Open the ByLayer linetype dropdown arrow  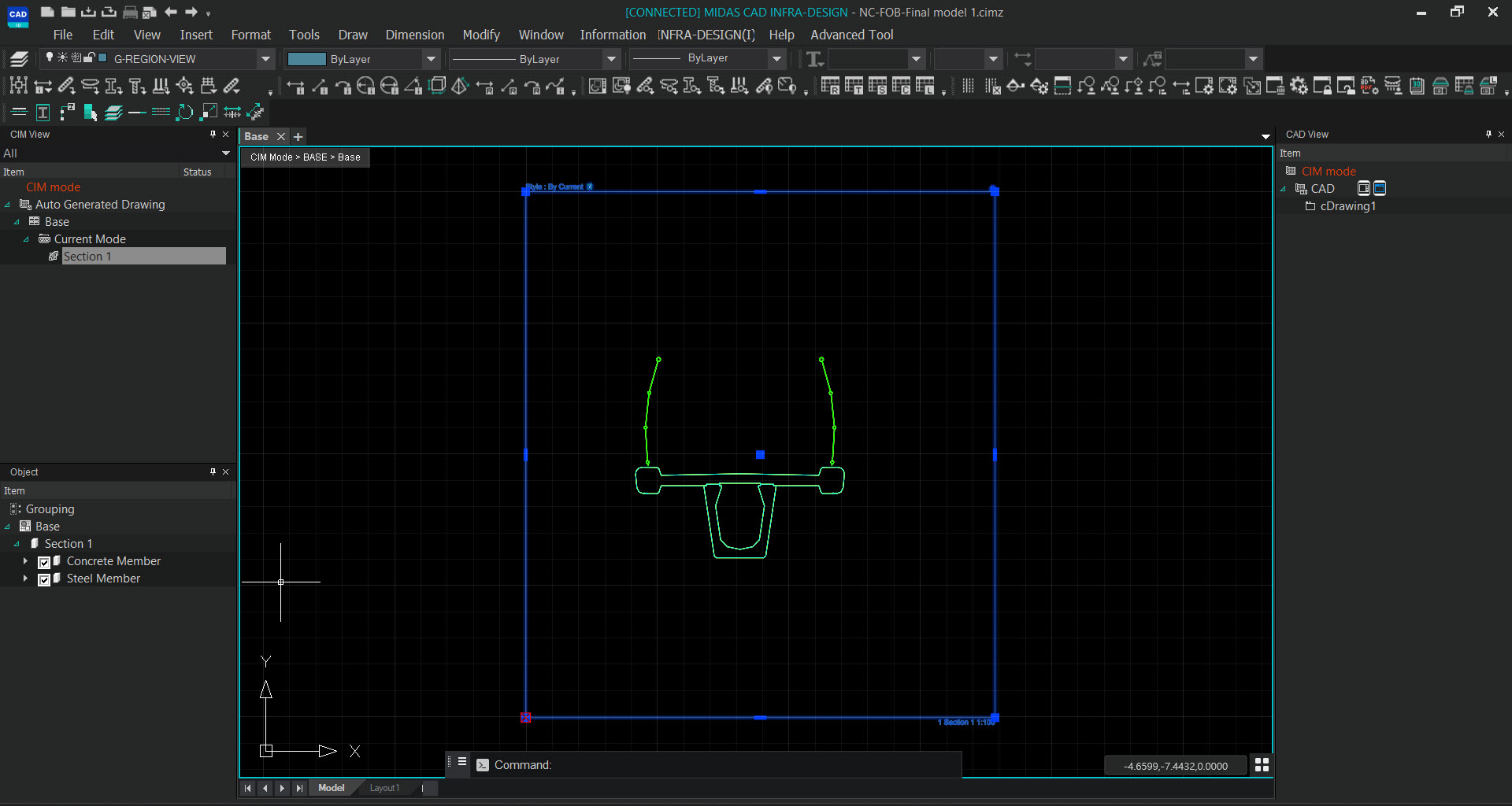tap(611, 59)
